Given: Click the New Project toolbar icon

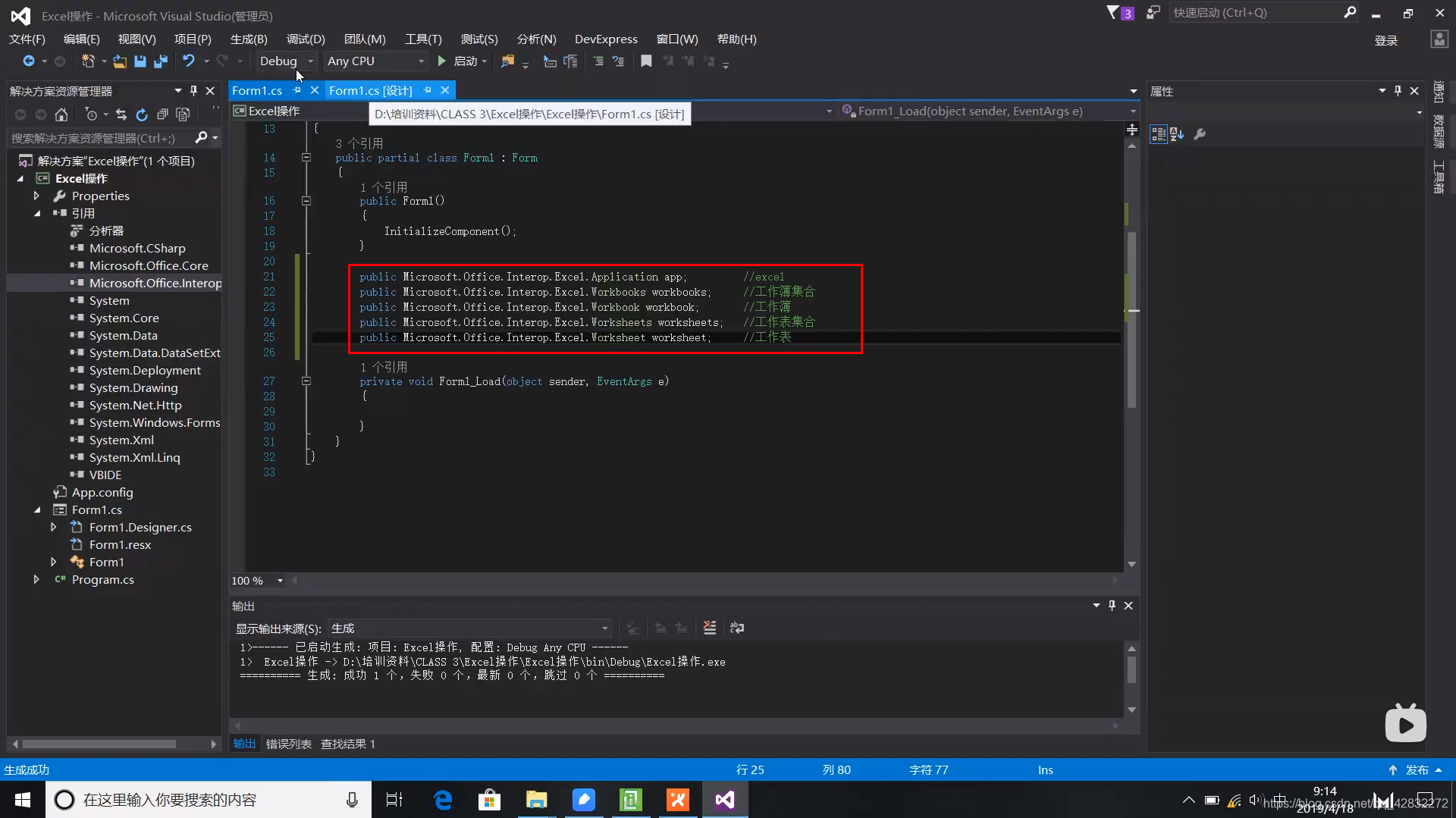Looking at the screenshot, I should click(88, 61).
